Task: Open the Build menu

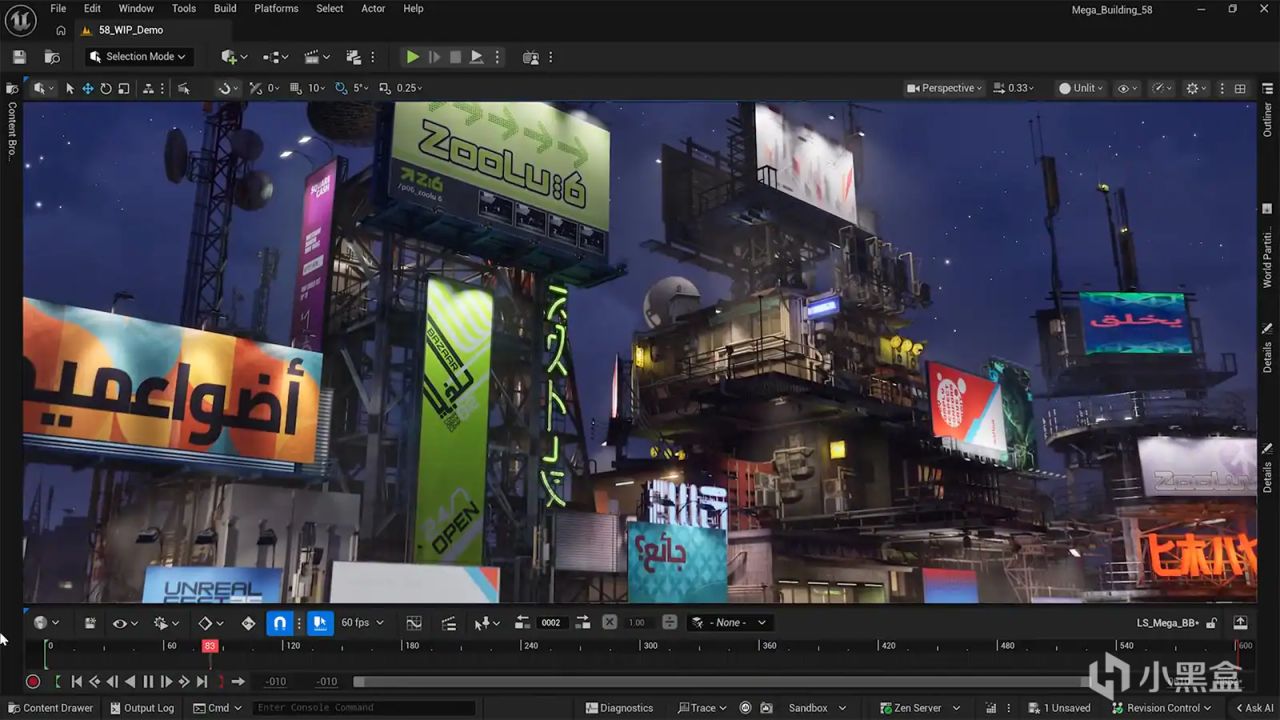Action: pos(225,8)
